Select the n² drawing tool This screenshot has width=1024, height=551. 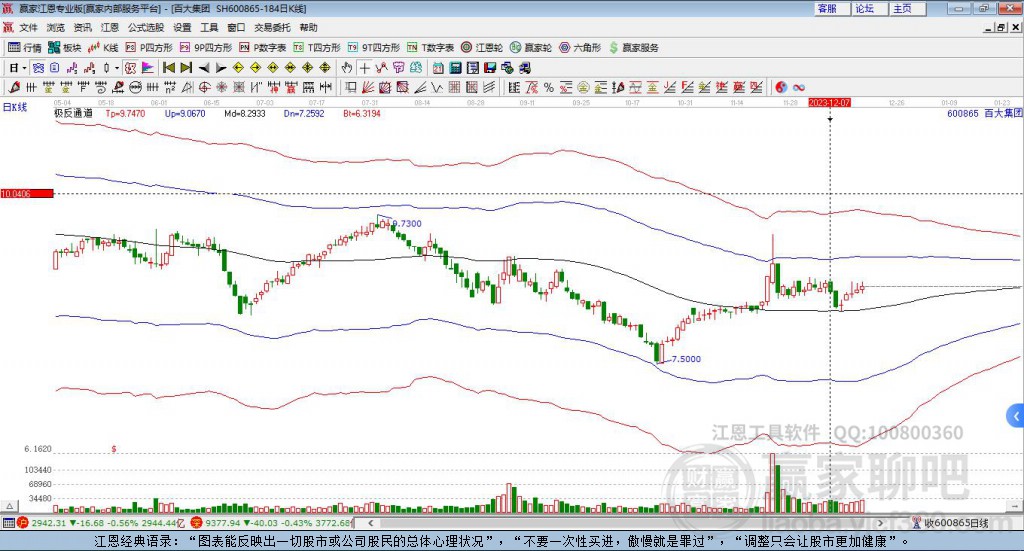[170, 87]
